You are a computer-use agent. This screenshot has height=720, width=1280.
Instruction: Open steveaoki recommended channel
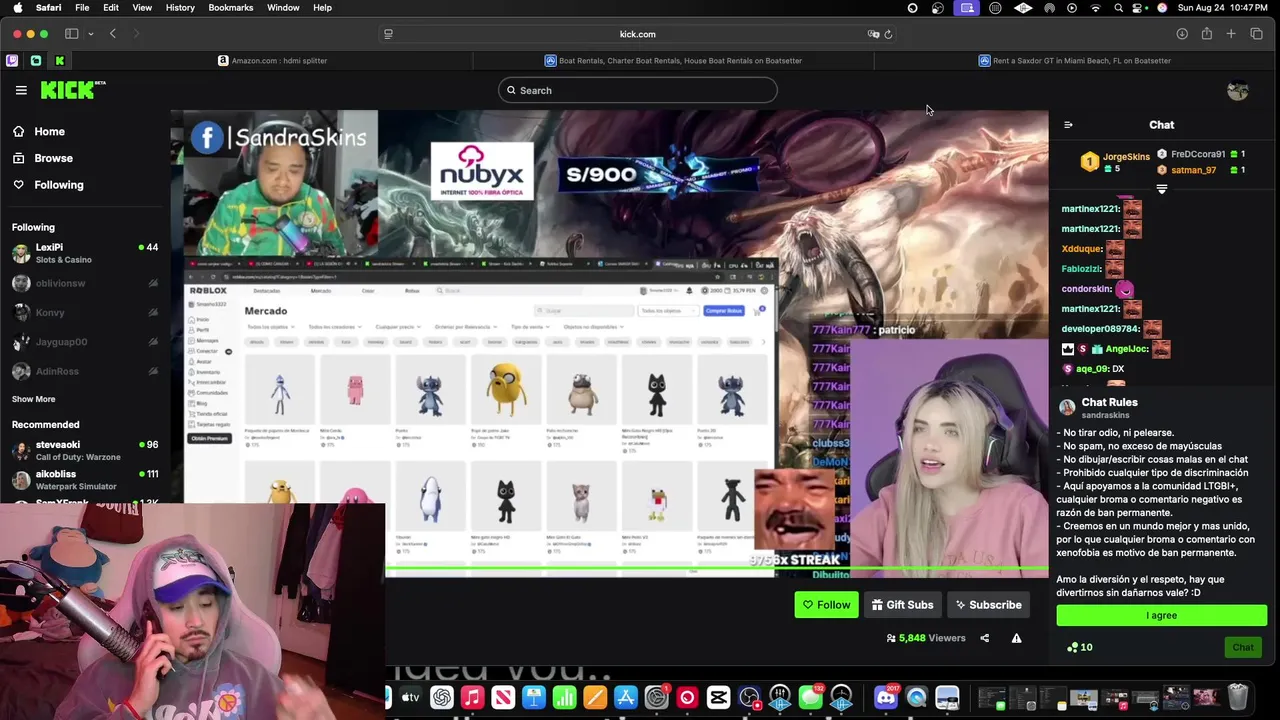(85, 450)
